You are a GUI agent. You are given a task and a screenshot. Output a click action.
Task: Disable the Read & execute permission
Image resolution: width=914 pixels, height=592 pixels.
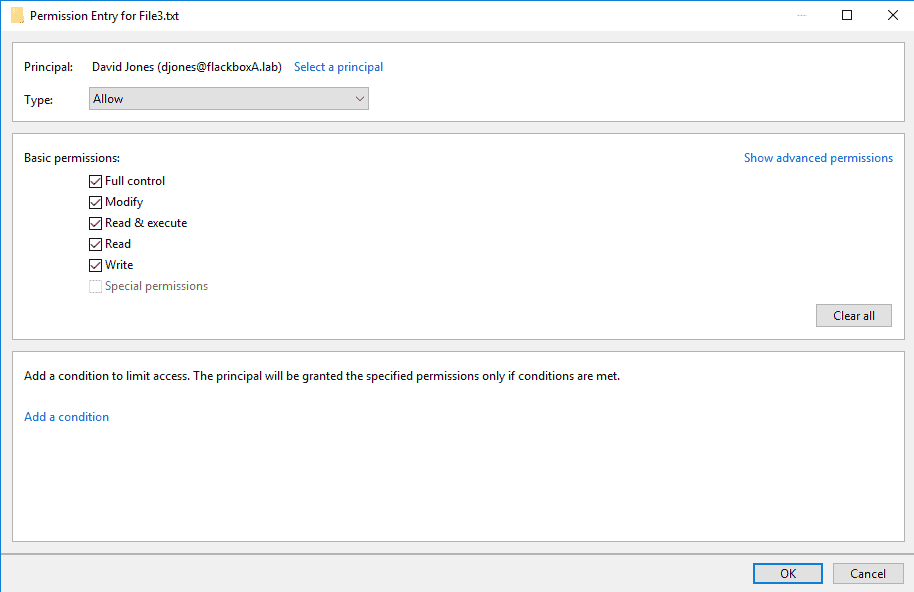[96, 223]
